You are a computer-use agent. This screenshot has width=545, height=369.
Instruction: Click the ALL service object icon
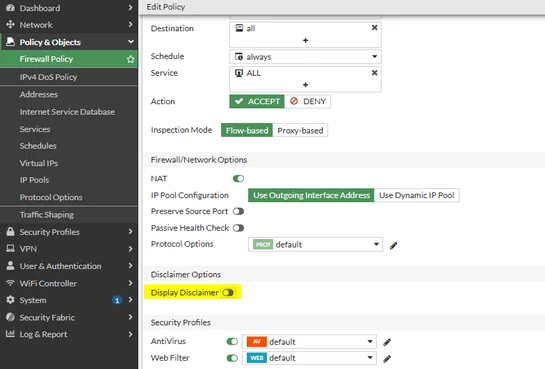pos(239,73)
